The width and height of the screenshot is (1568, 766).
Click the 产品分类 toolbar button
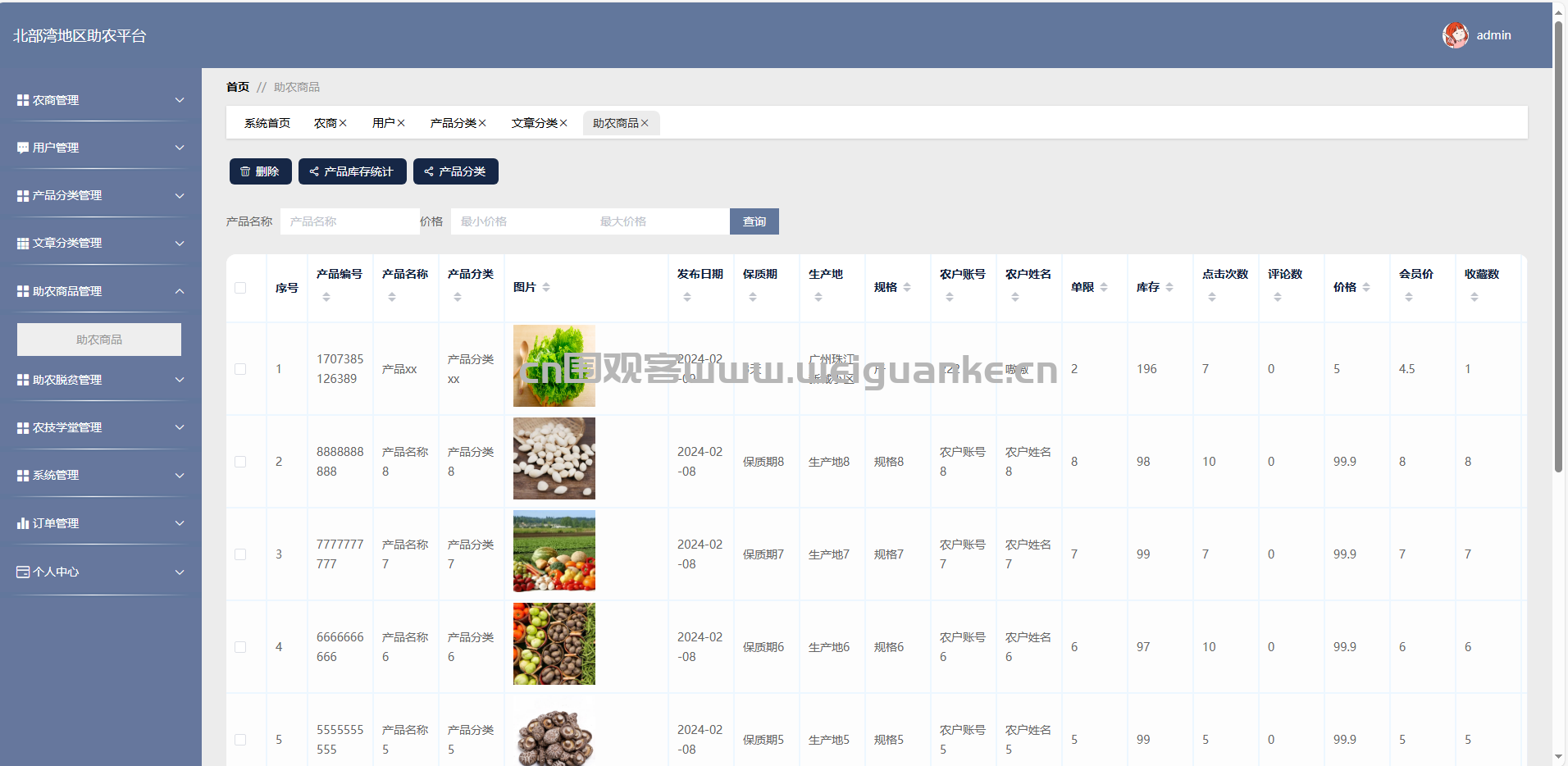point(456,171)
